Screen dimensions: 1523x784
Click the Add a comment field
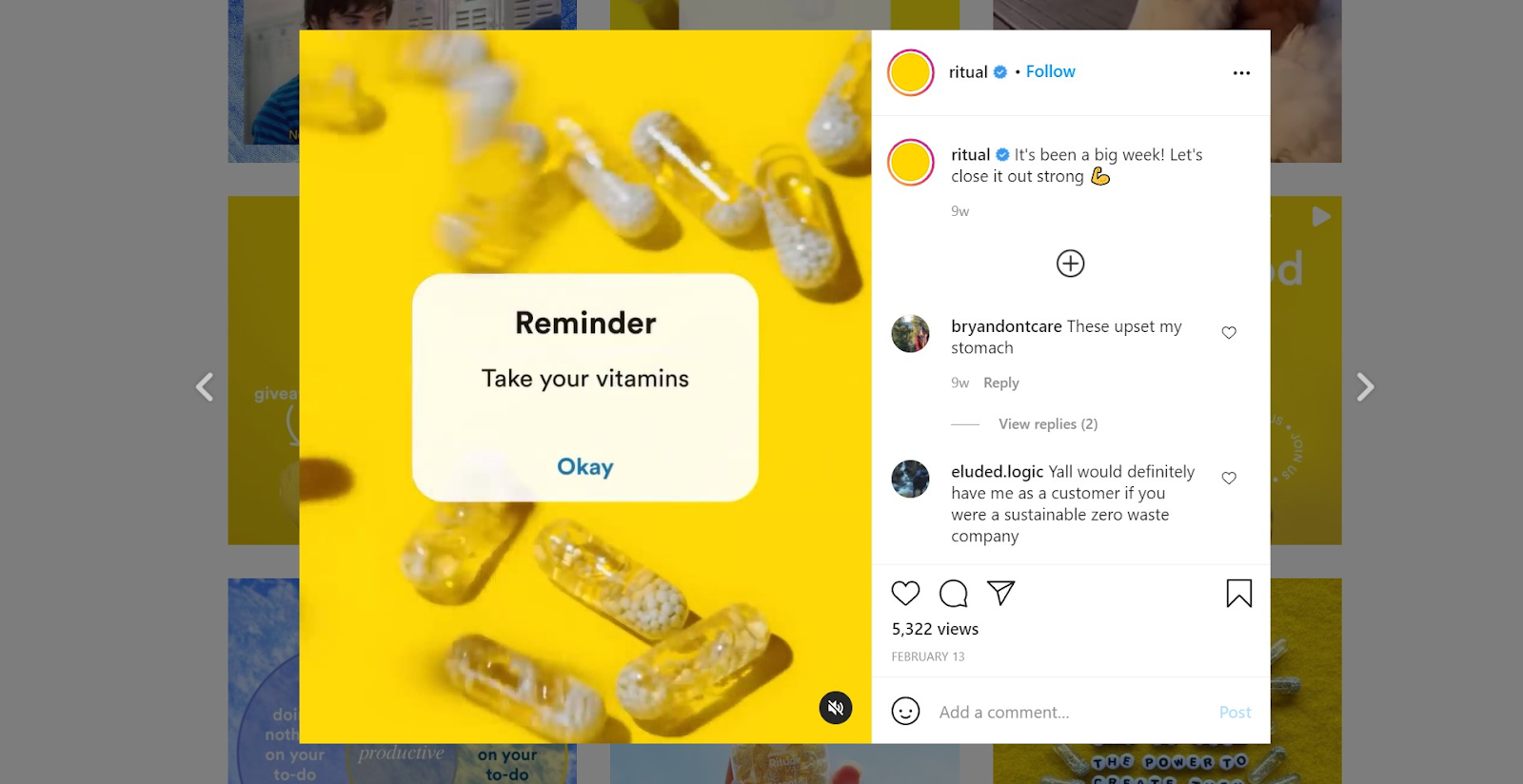[1071, 713]
